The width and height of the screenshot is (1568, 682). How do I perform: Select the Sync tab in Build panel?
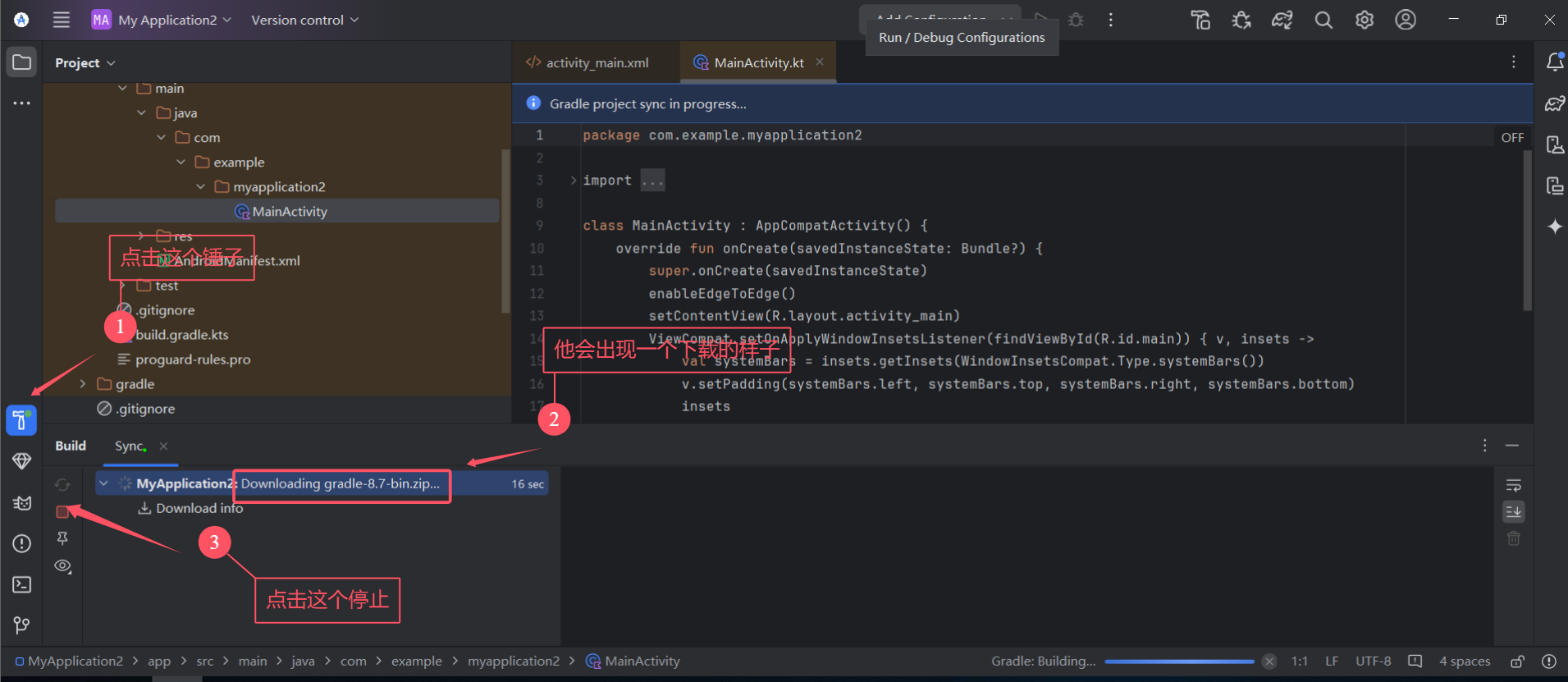click(x=129, y=446)
